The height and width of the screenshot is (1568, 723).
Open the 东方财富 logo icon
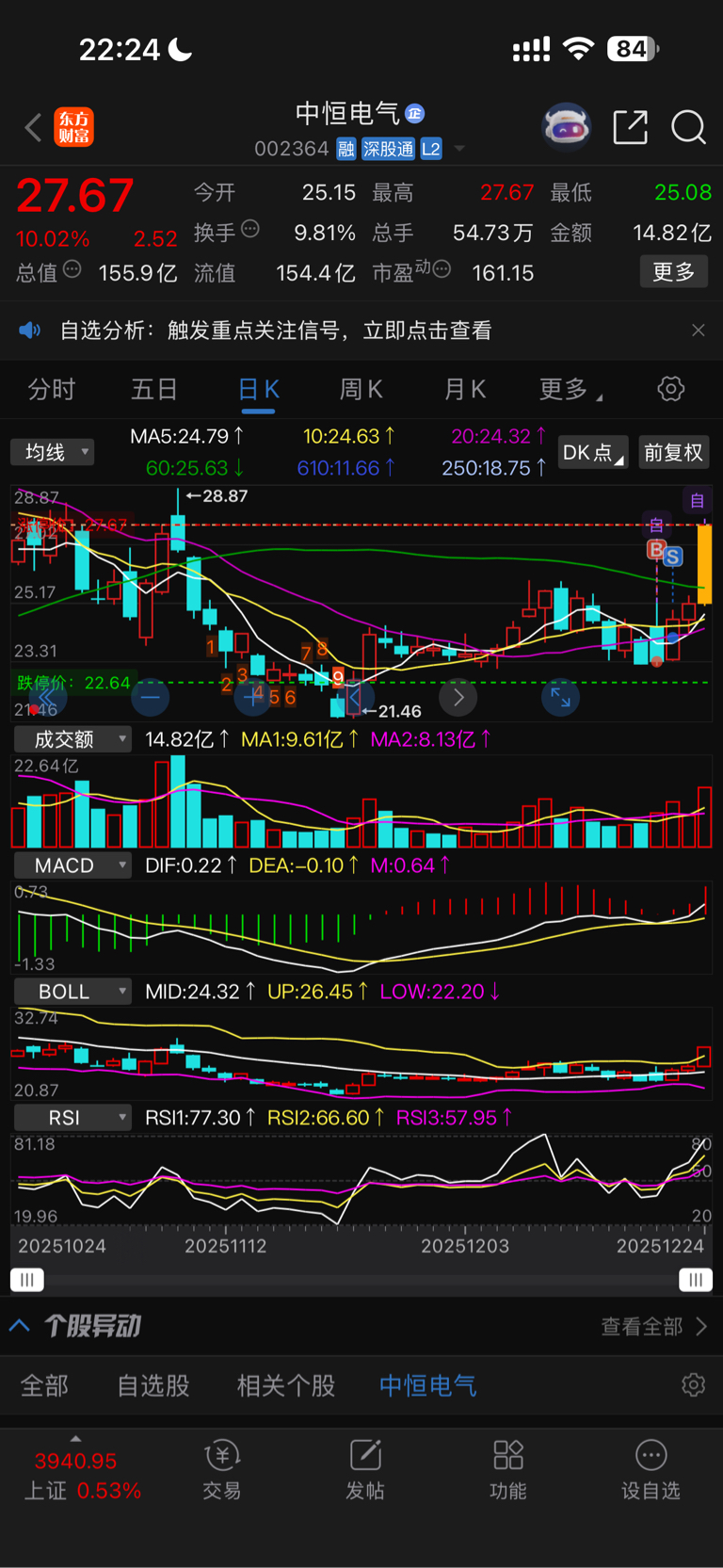(74, 127)
